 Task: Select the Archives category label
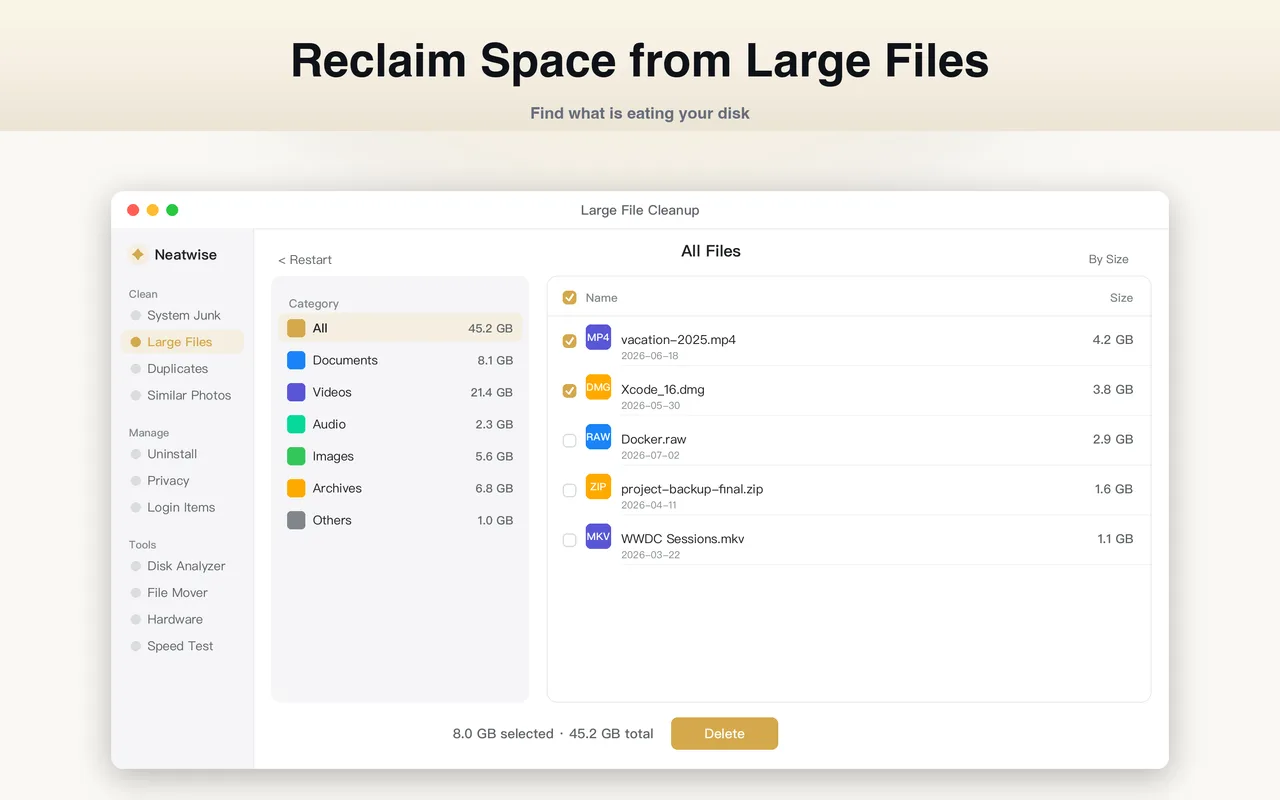coord(337,488)
